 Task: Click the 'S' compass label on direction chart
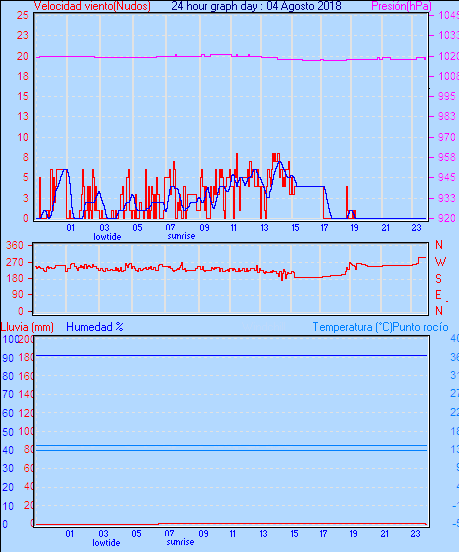coord(438,278)
